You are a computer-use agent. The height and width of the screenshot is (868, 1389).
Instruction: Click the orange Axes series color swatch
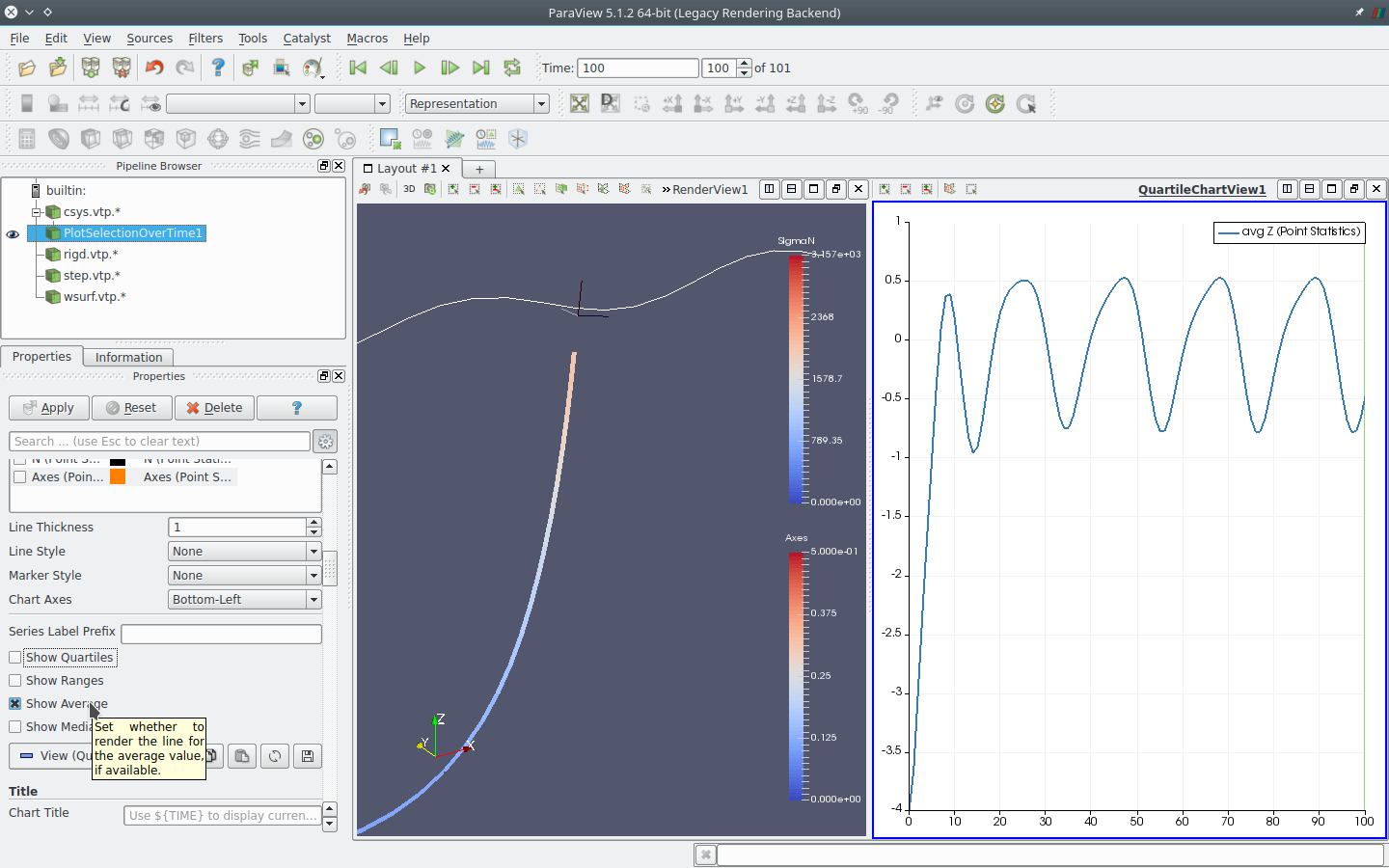(x=118, y=477)
